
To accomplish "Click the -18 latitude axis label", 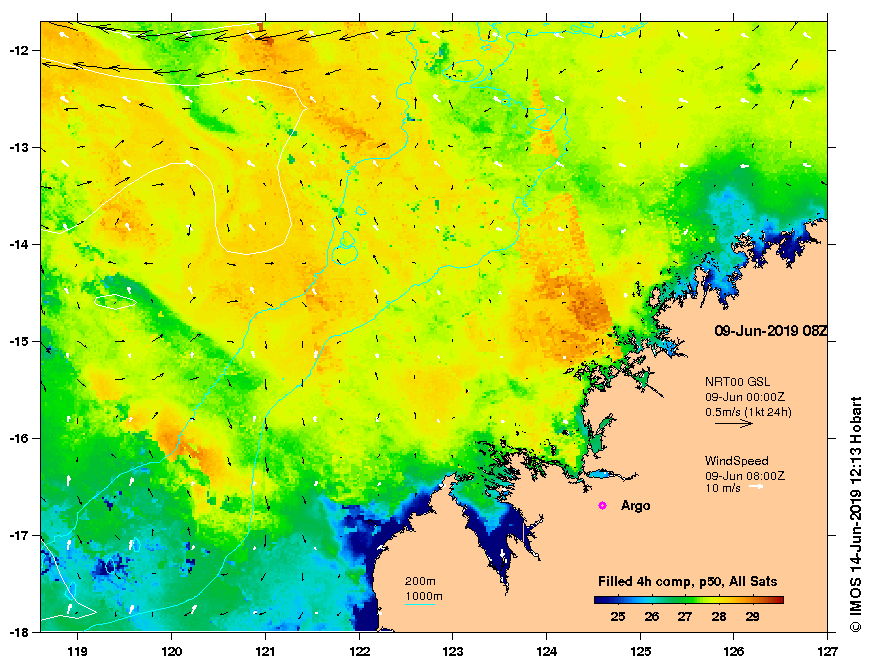I will point(17,632).
